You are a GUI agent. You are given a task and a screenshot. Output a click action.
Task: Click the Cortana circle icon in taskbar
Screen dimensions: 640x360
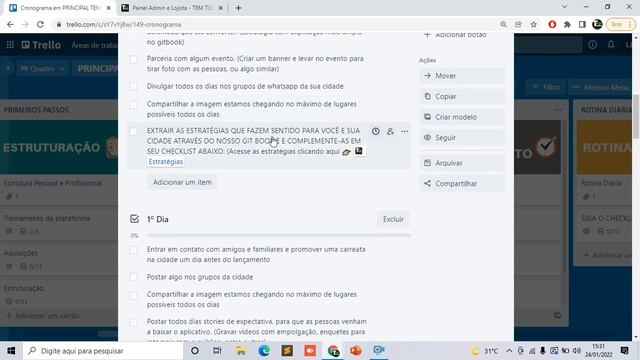(195, 351)
